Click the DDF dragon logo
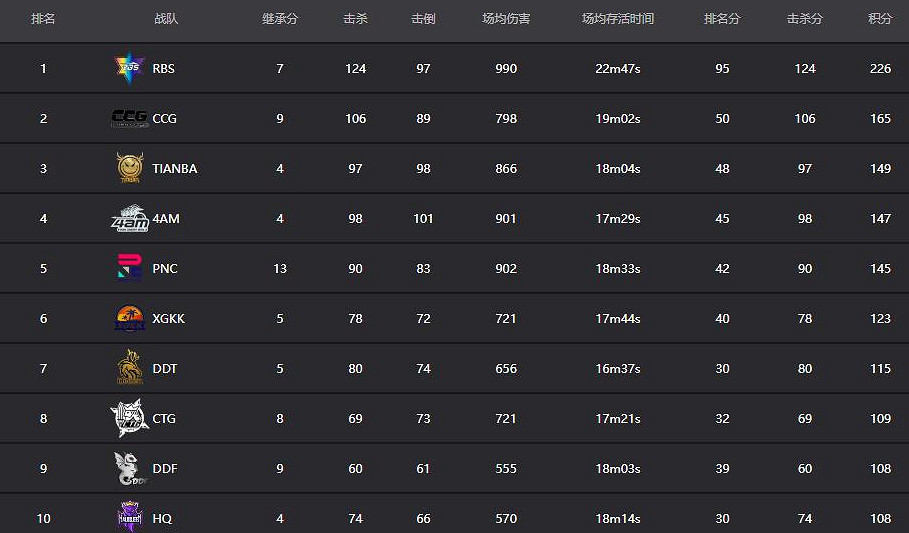 130,468
